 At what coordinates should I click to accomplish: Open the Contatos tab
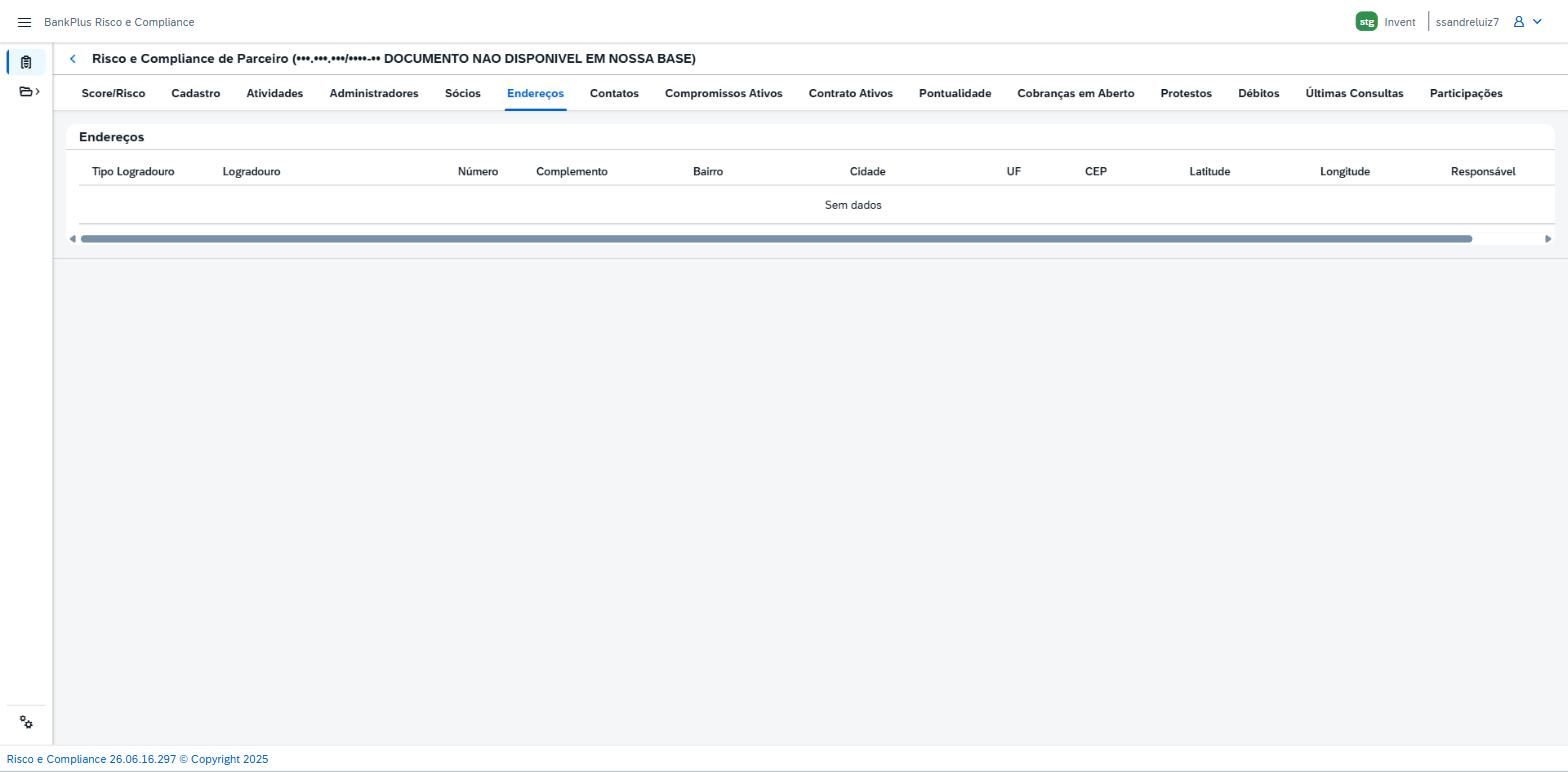(x=614, y=93)
